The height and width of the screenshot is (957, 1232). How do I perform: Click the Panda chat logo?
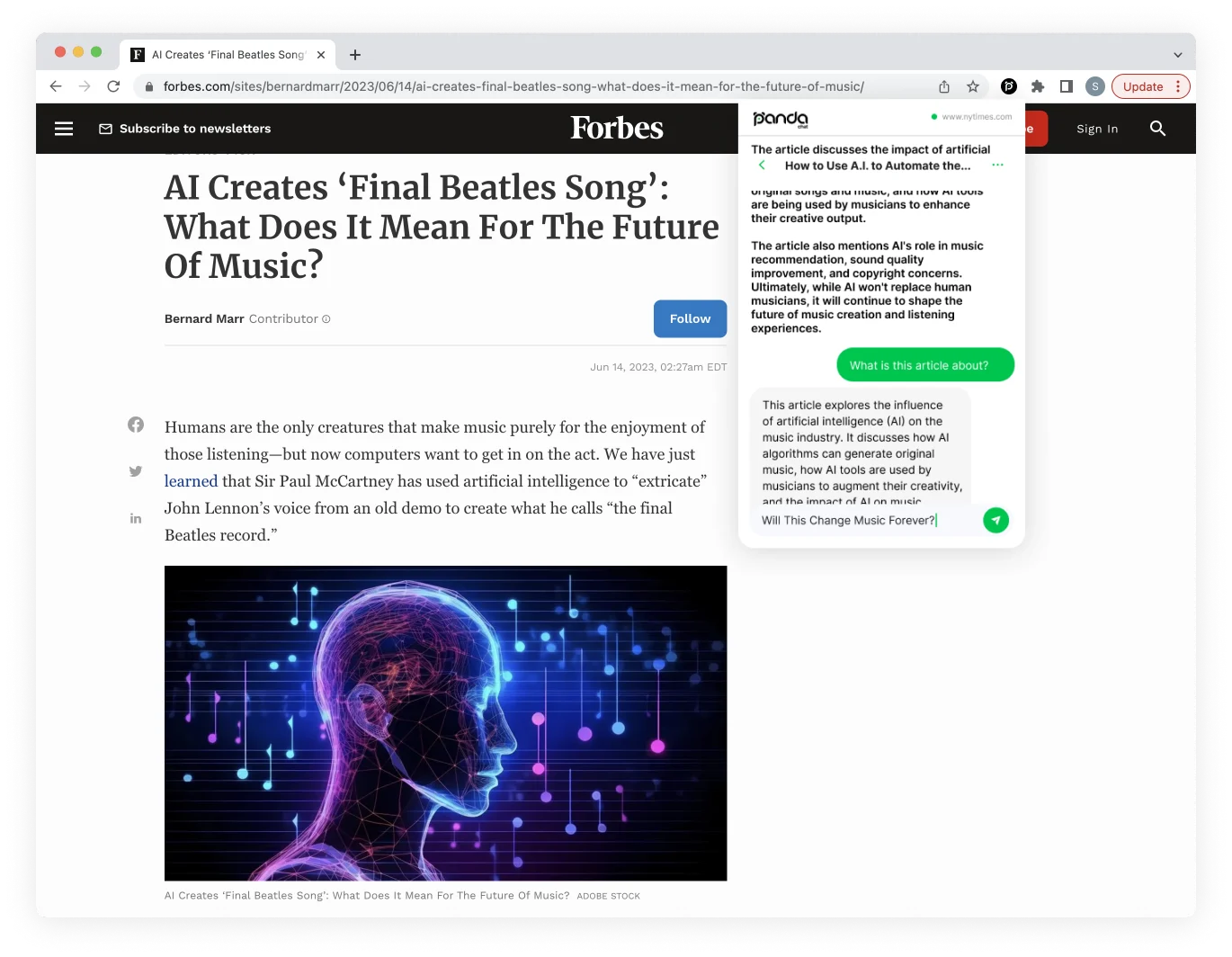[x=780, y=119]
